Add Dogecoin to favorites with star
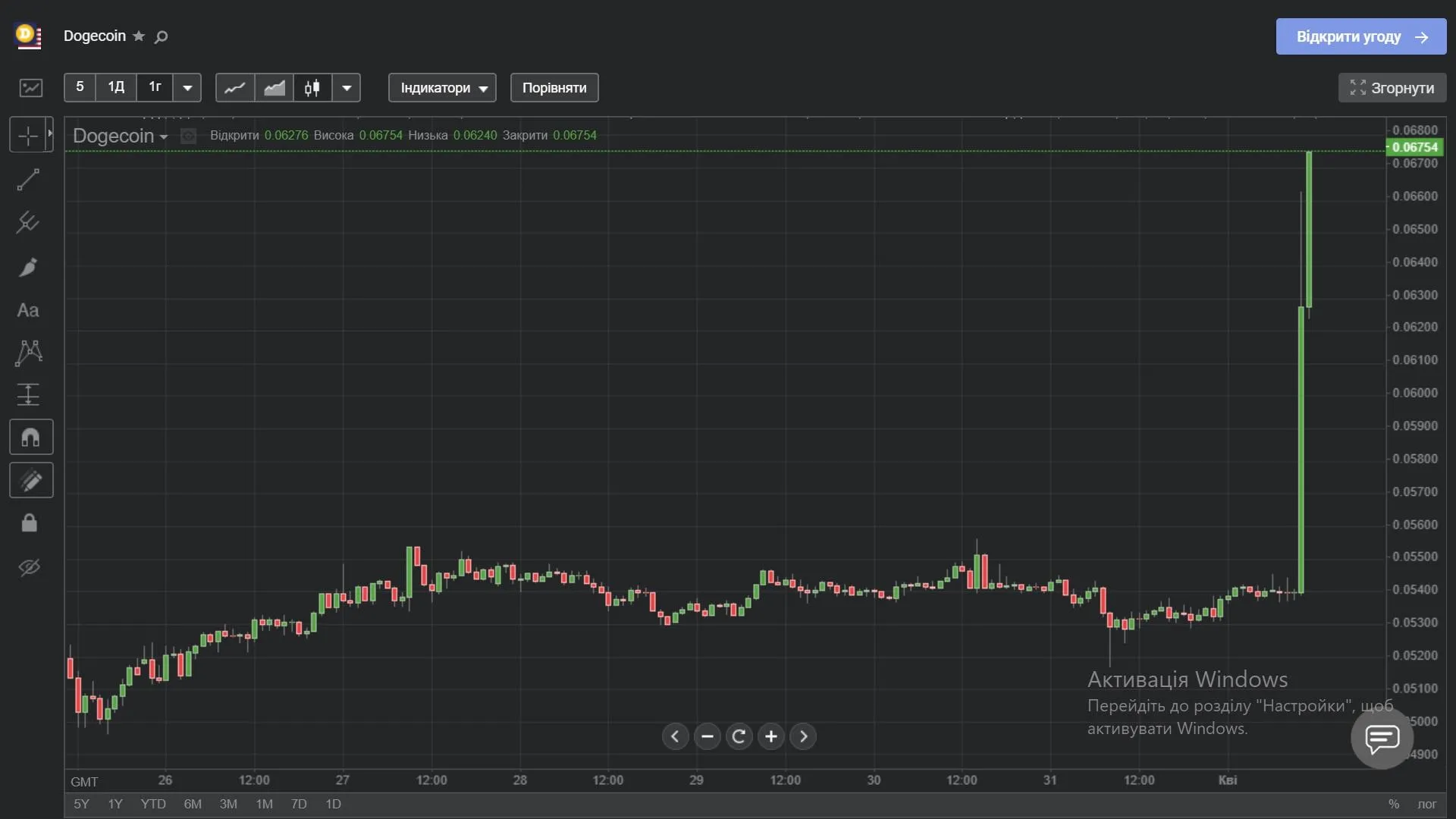Image resolution: width=1456 pixels, height=819 pixels. (139, 36)
